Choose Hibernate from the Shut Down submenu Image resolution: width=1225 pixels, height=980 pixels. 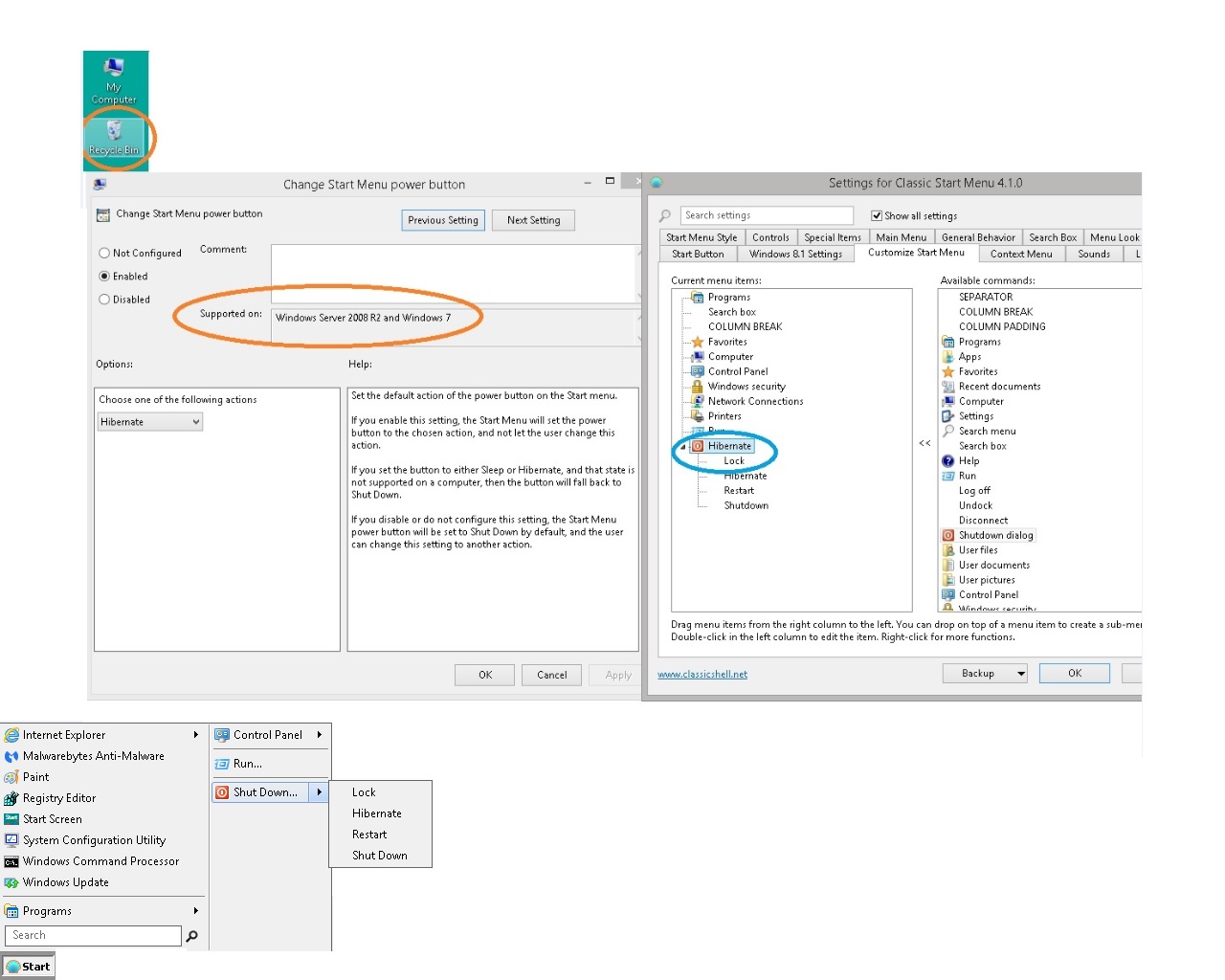pyautogui.click(x=377, y=813)
